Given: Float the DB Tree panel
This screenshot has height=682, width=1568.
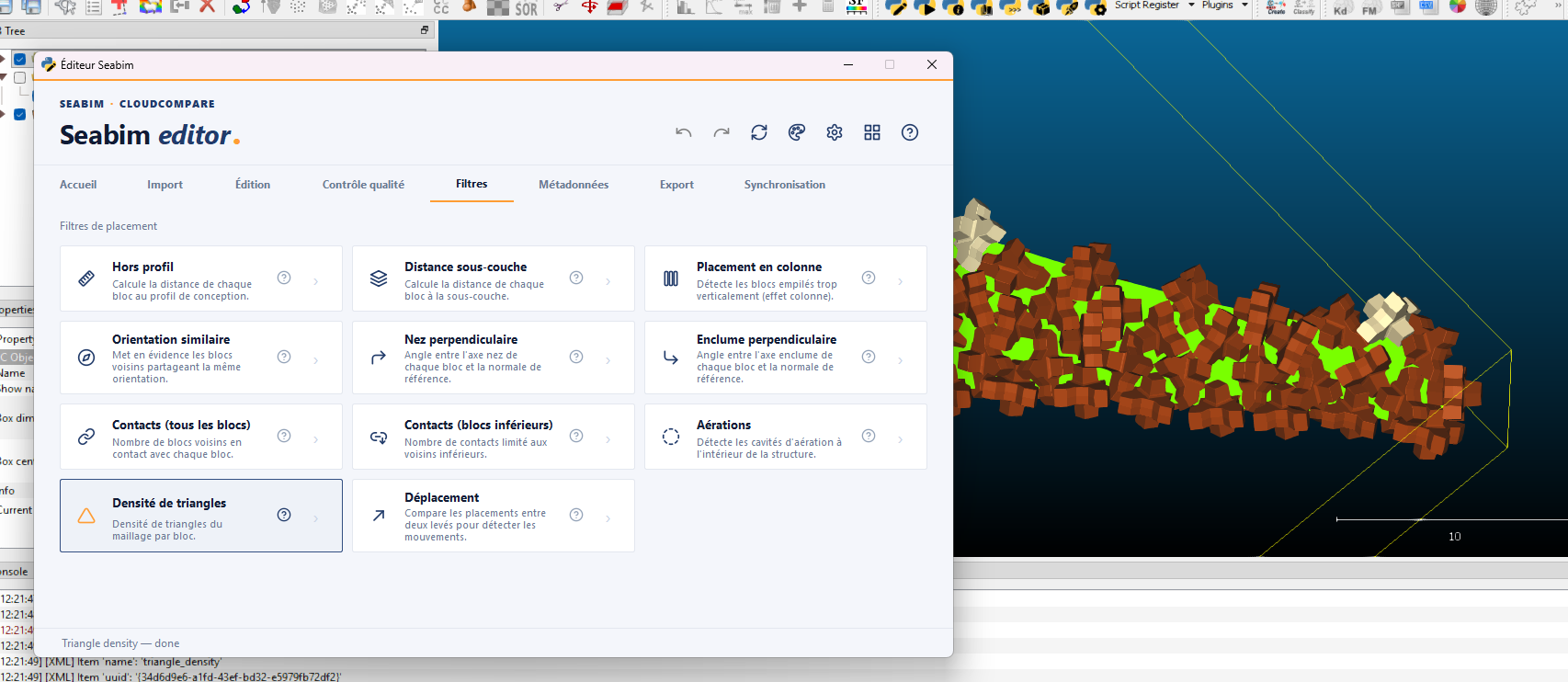Looking at the screenshot, I should (425, 30).
